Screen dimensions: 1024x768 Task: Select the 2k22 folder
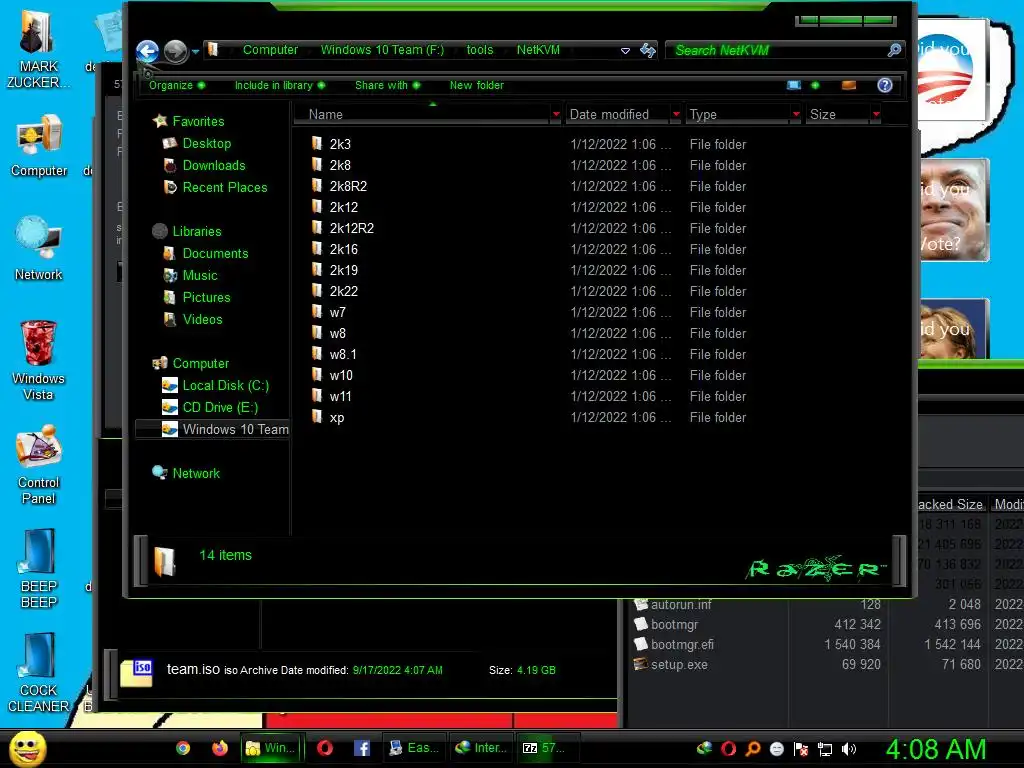(344, 292)
